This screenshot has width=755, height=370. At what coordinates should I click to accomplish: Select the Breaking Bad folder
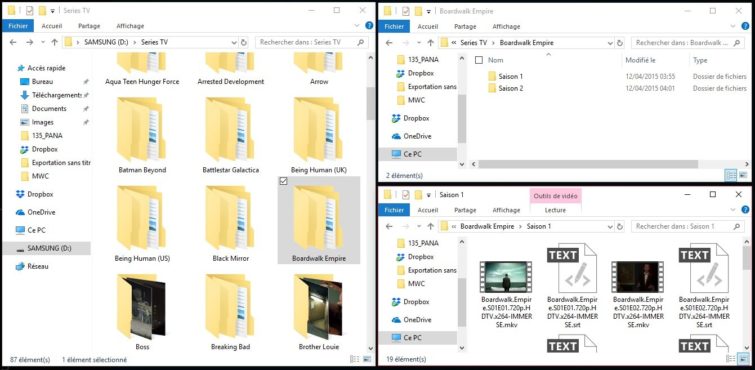[x=231, y=312]
